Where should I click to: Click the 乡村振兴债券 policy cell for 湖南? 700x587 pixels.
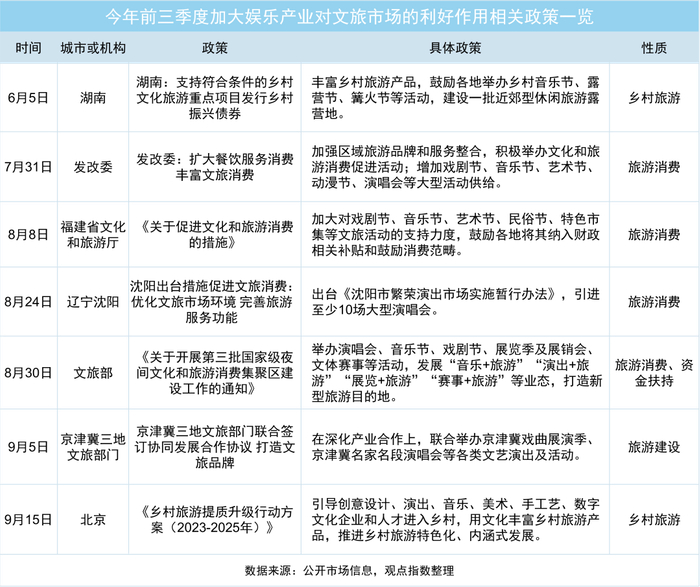(215, 98)
